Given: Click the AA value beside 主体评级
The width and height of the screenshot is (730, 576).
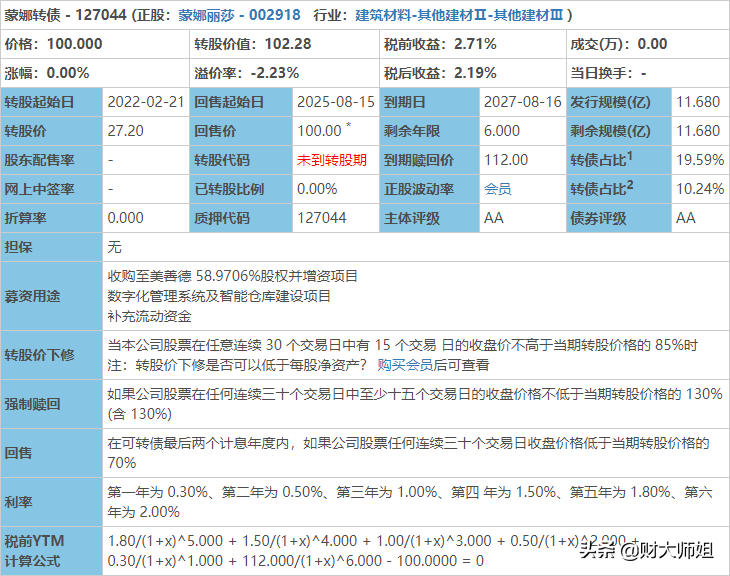Looking at the screenshot, I should pos(494,218).
